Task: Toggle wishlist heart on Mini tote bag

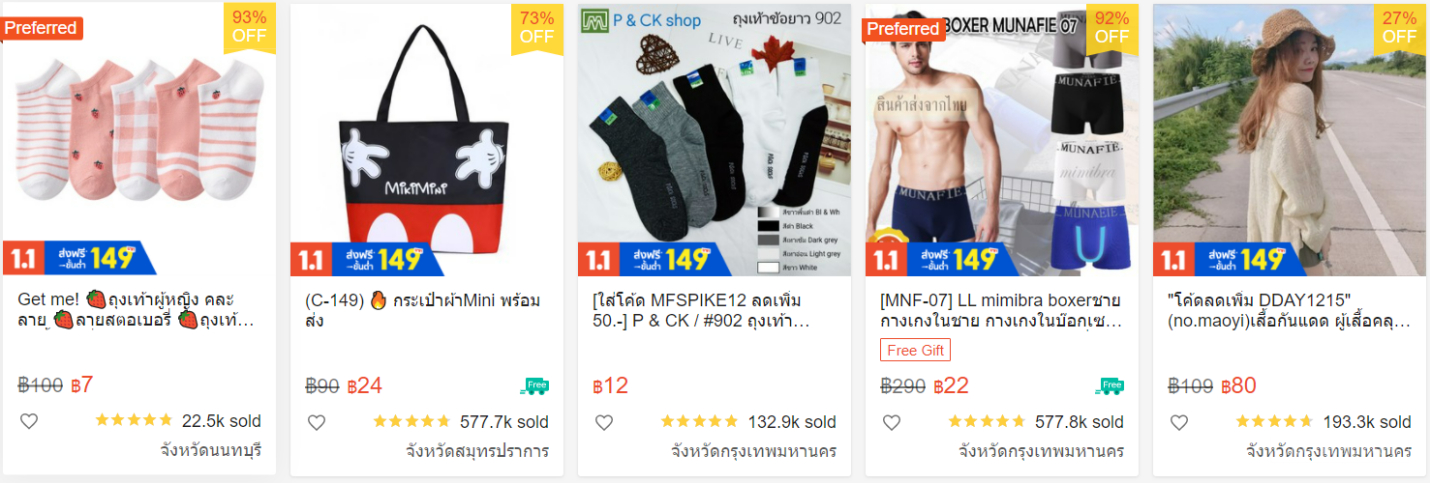Action: tap(316, 422)
